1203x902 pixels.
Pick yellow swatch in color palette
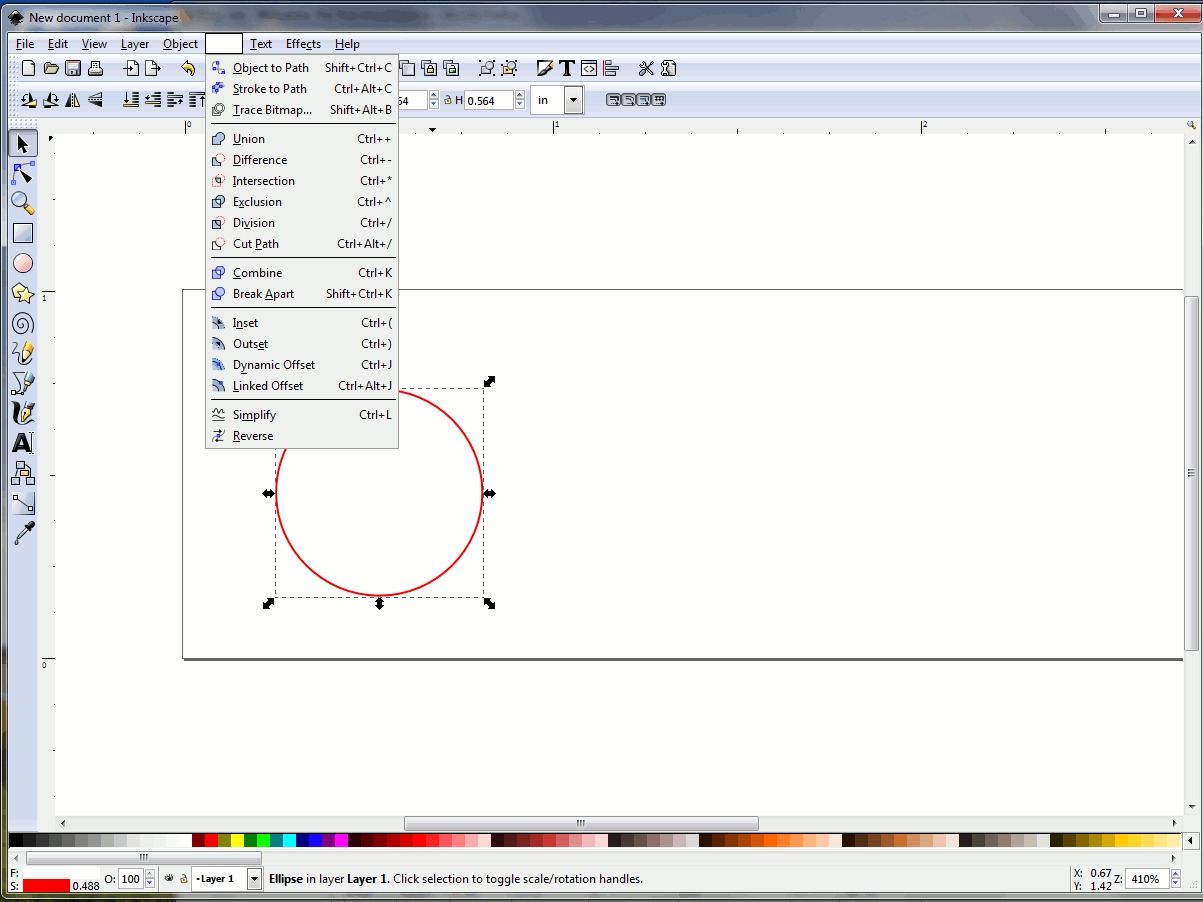point(237,841)
